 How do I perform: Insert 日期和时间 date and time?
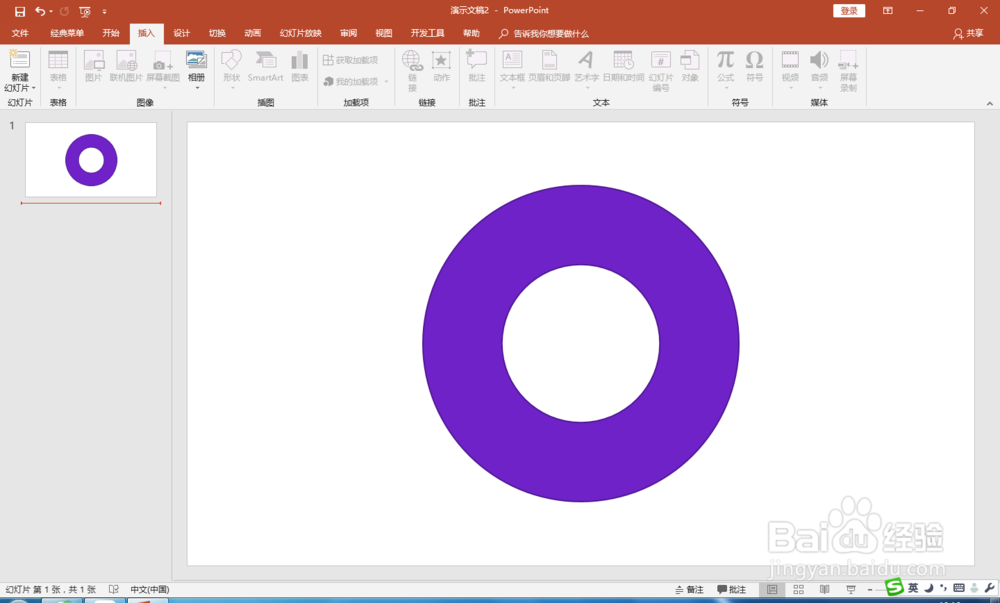point(623,66)
